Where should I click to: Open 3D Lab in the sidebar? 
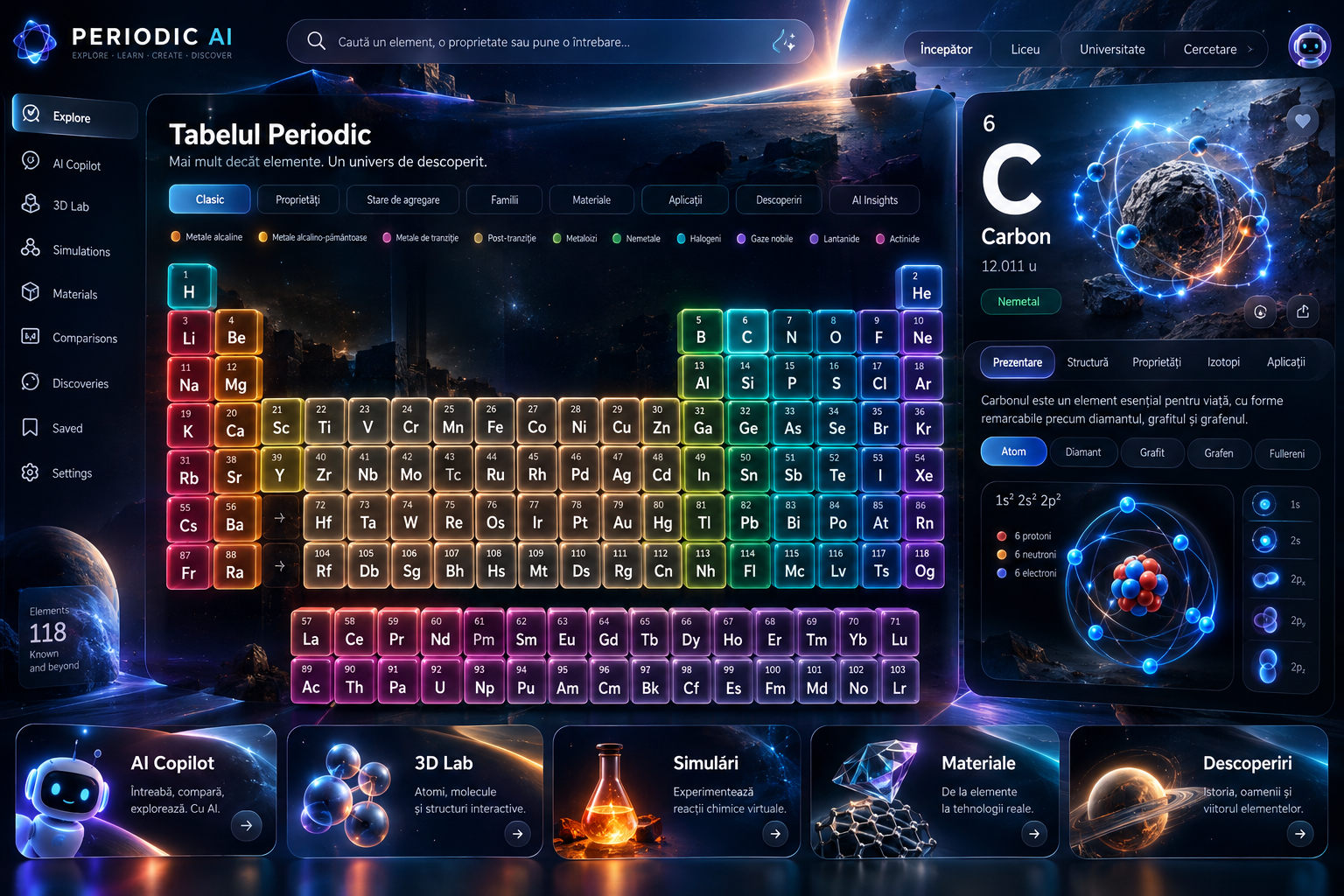[55, 206]
